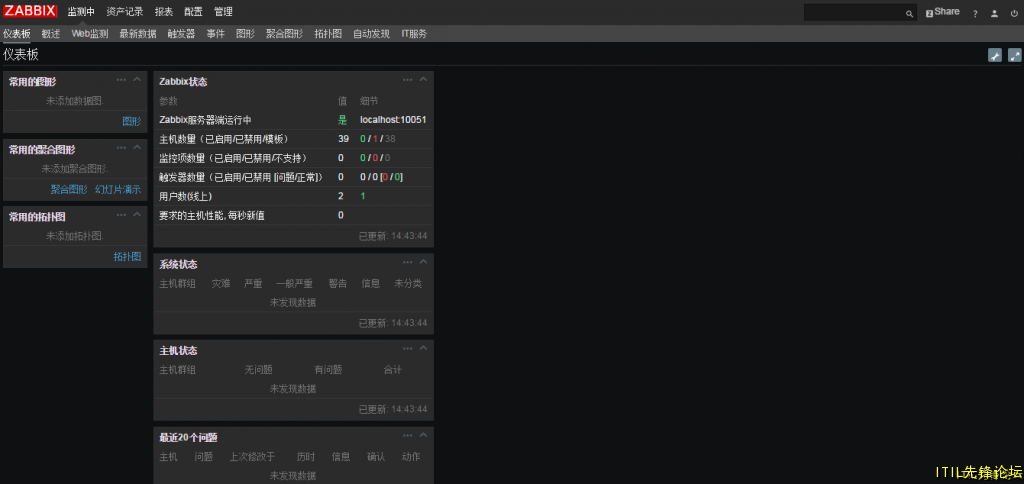The height and width of the screenshot is (484, 1024).
Task: Switch to the 概述 submenu tab
Action: (x=51, y=34)
